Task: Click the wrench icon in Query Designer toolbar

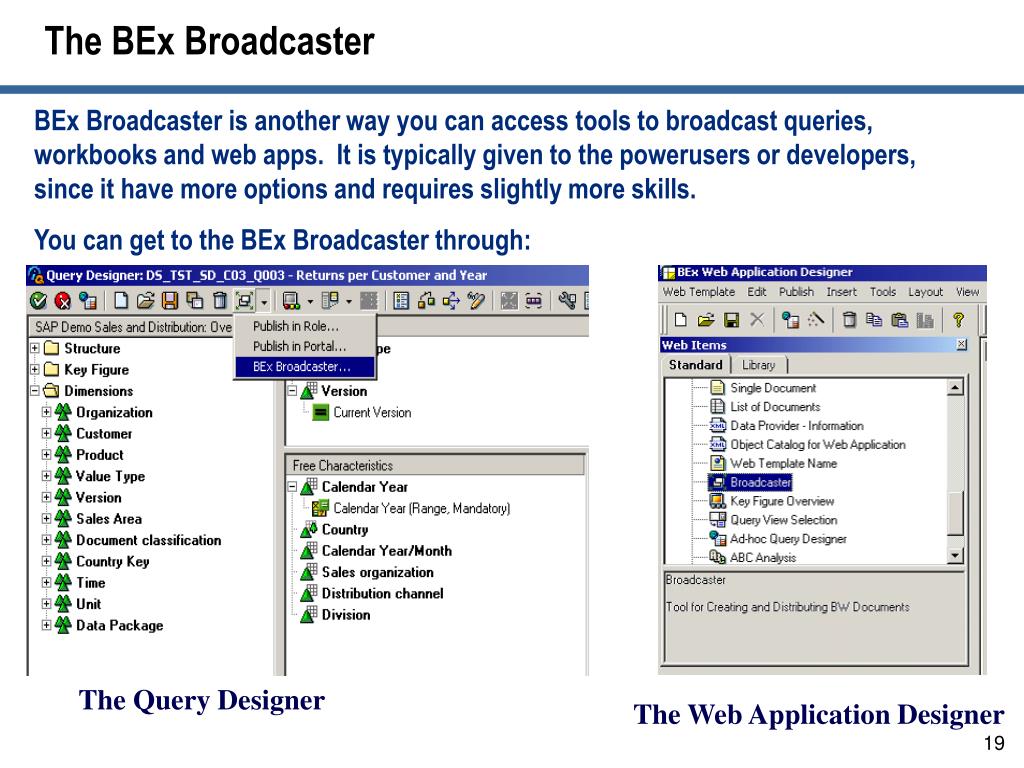Action: pos(567,300)
